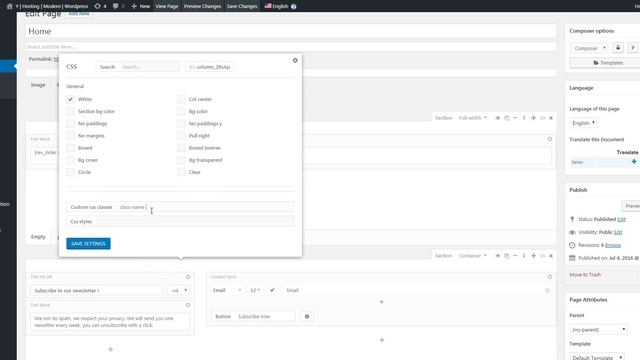Tick the Boxed inverse checkbox
Image resolution: width=640 pixels, height=360 pixels.
point(181,148)
